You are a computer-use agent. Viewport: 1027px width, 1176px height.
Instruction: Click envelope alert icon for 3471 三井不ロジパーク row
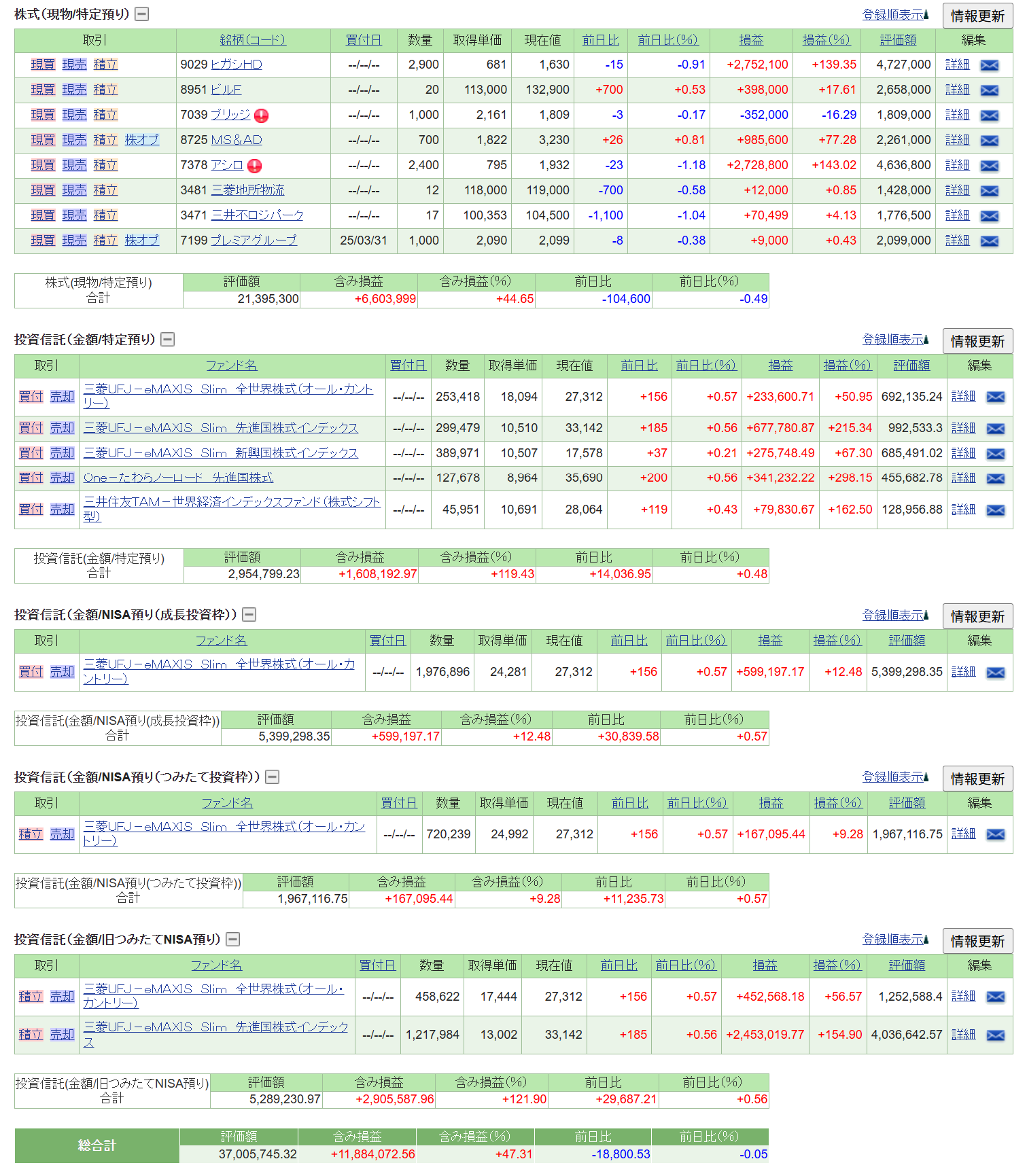990,216
